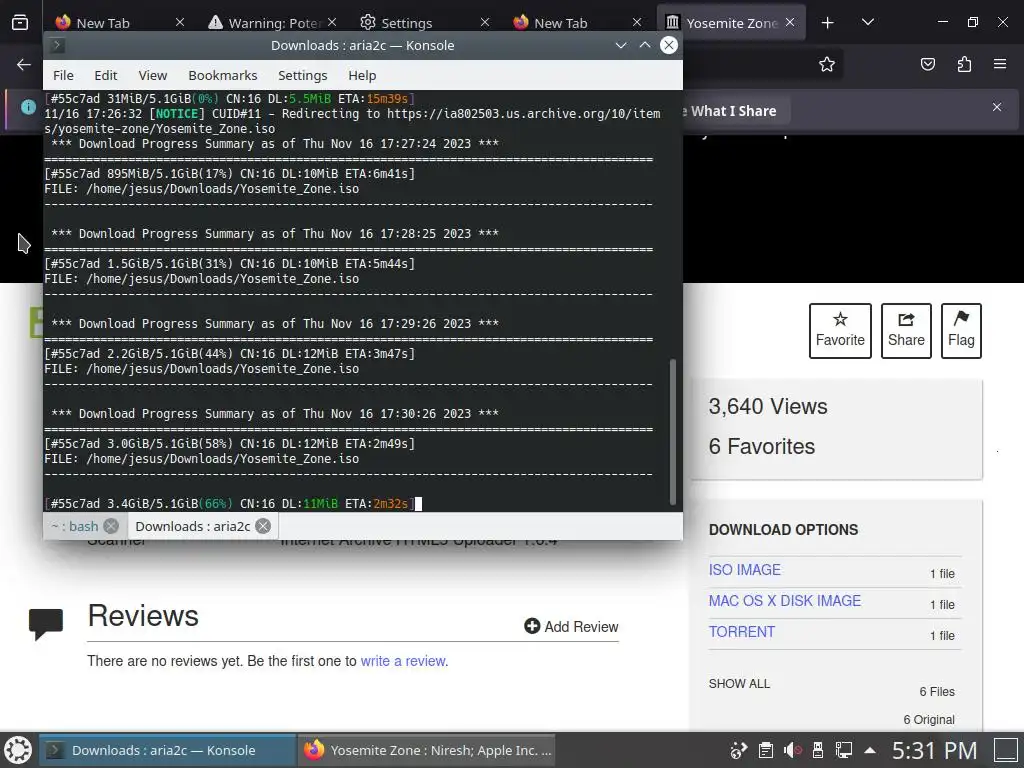Click the Share button on archive page

click(906, 330)
